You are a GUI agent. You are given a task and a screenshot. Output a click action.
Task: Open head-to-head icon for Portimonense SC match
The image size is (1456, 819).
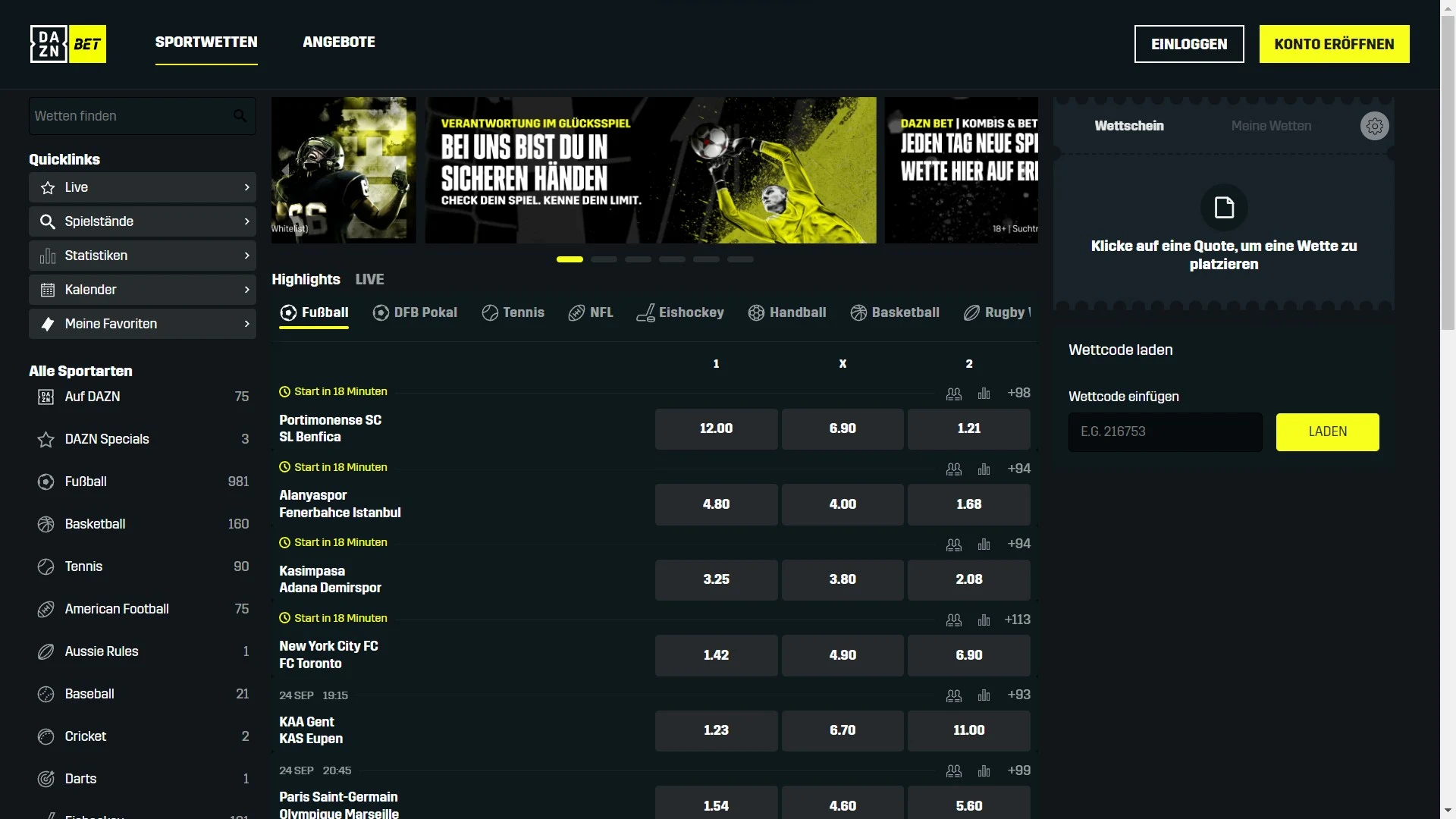click(x=954, y=394)
